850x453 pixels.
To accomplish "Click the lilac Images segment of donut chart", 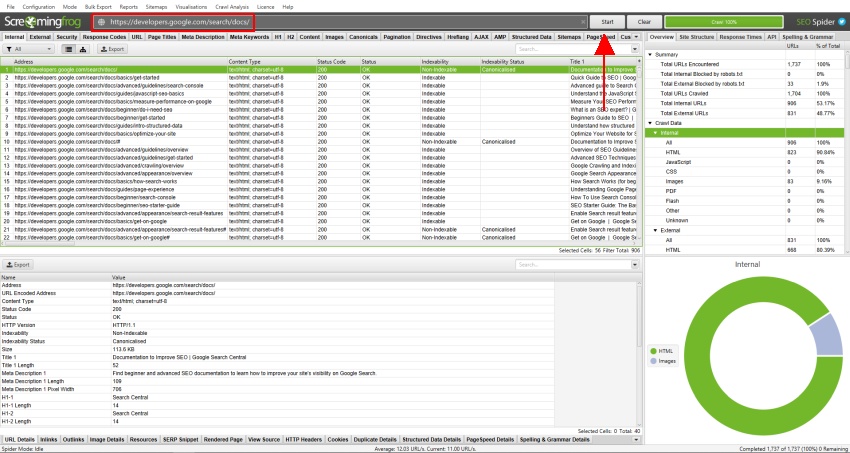I will point(828,338).
